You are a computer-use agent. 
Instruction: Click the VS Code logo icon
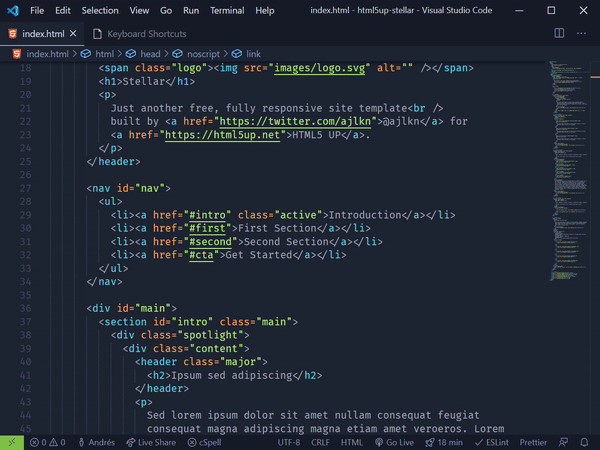pos(13,10)
